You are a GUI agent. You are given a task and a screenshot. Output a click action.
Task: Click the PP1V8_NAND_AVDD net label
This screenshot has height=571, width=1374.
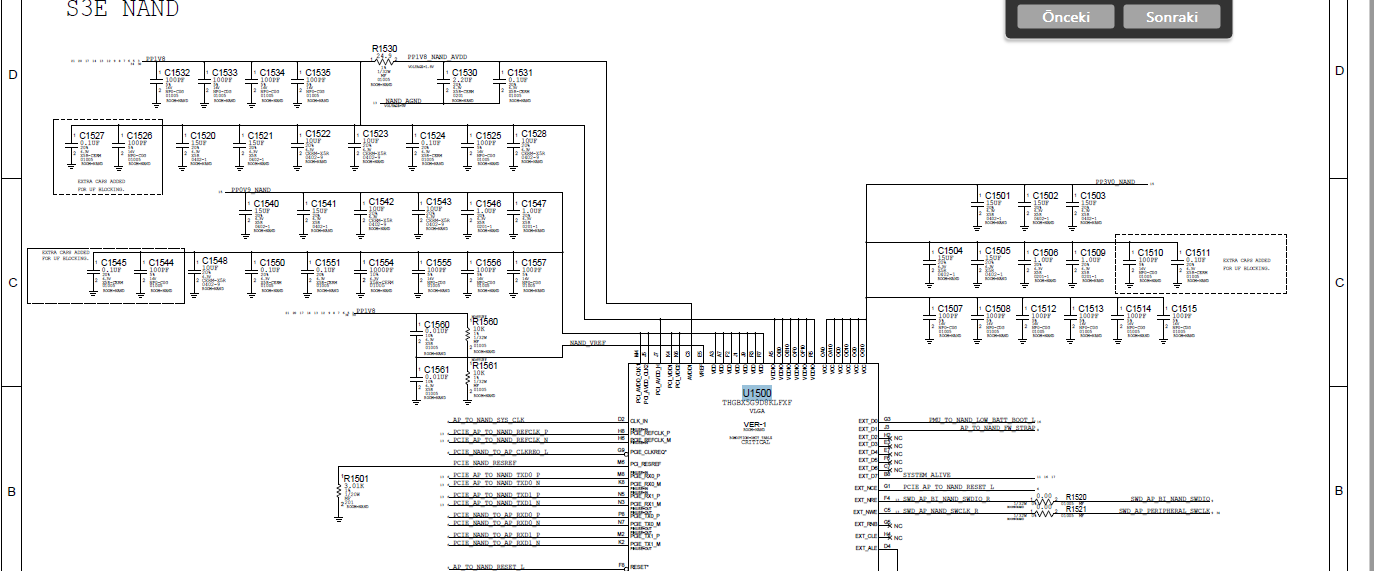coord(437,57)
